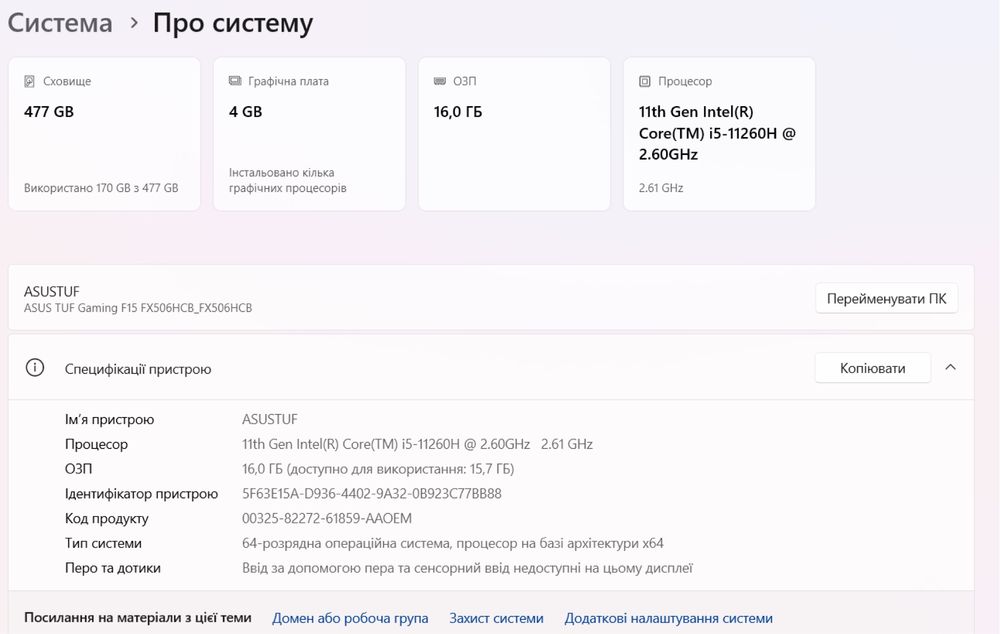Screen dimensions: 1000x634
Task: Click the RAM icon beside ОЗП card title
Action: point(439,81)
